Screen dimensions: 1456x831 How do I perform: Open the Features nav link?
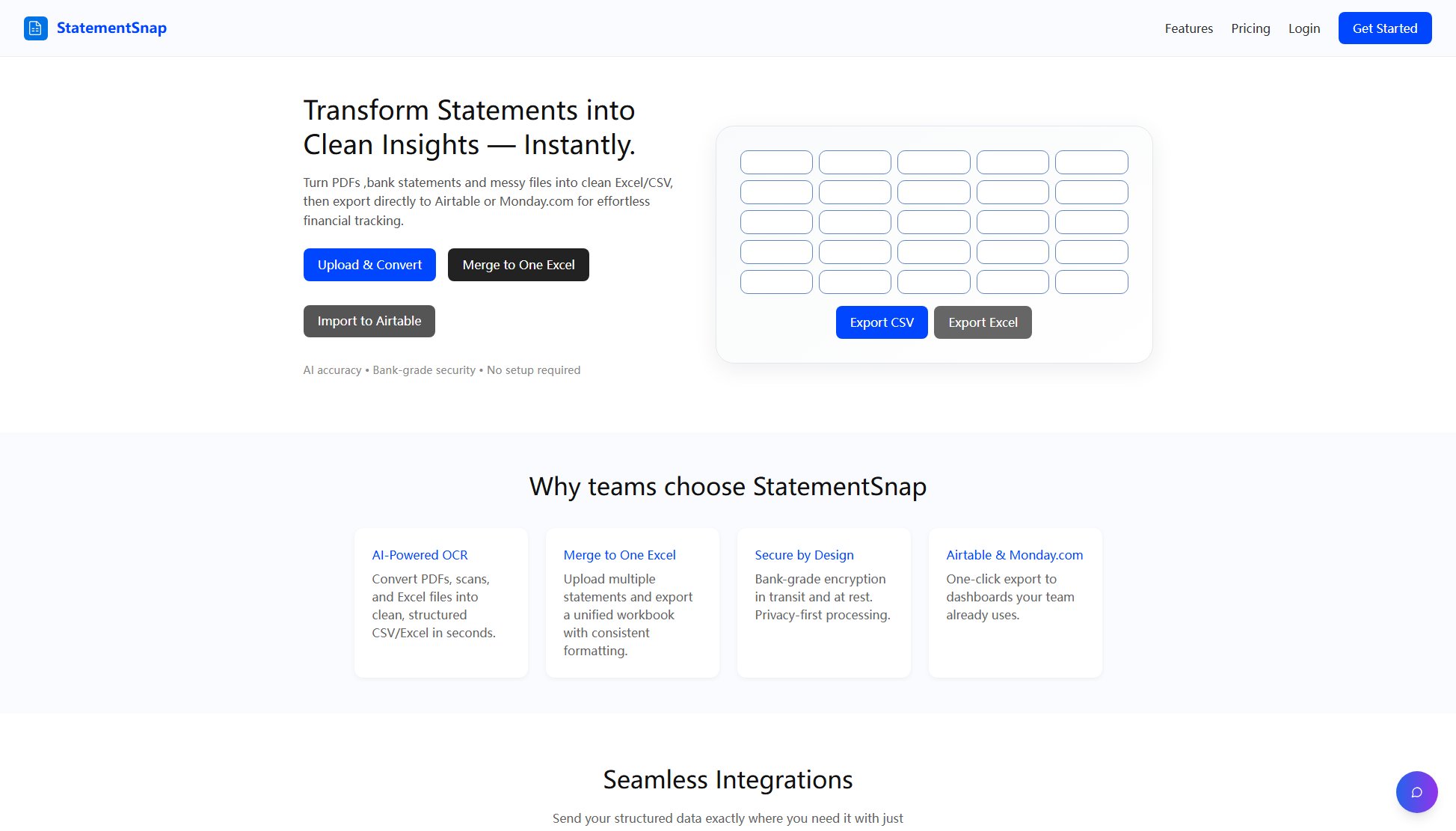(x=1188, y=28)
